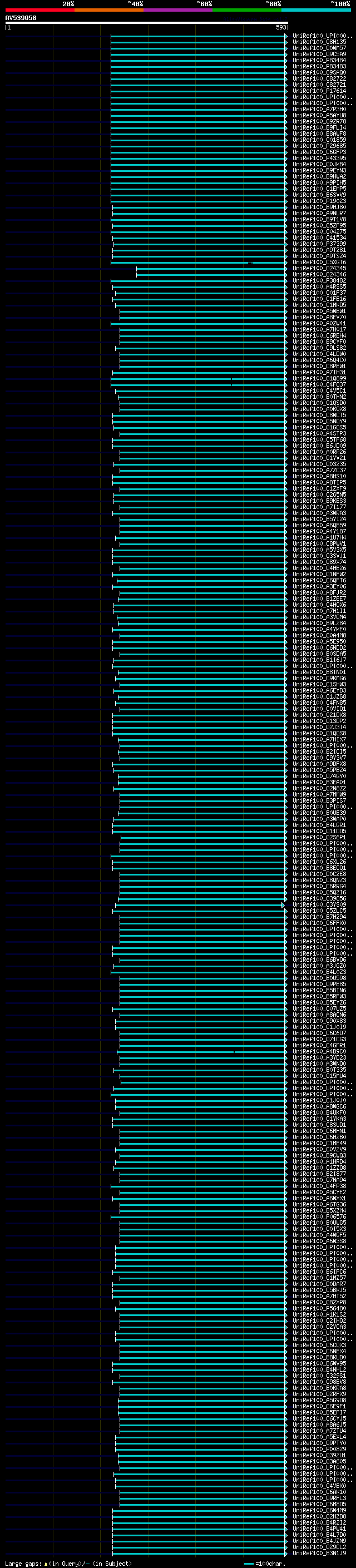Select the UniRef100_Q21DK8 label
The height and width of the screenshot is (1568, 356).
[319, 715]
